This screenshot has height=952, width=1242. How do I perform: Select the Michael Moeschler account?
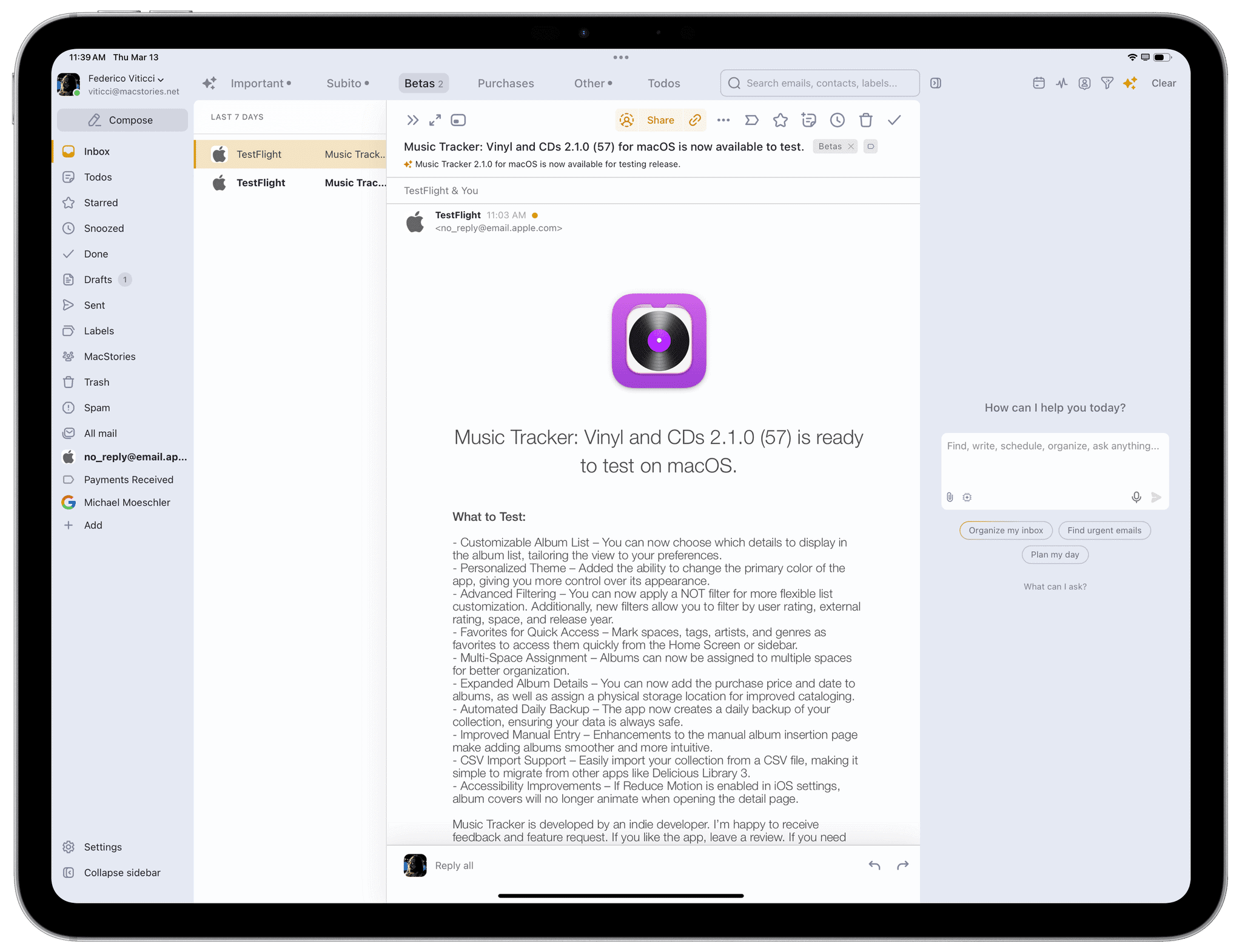(x=123, y=503)
